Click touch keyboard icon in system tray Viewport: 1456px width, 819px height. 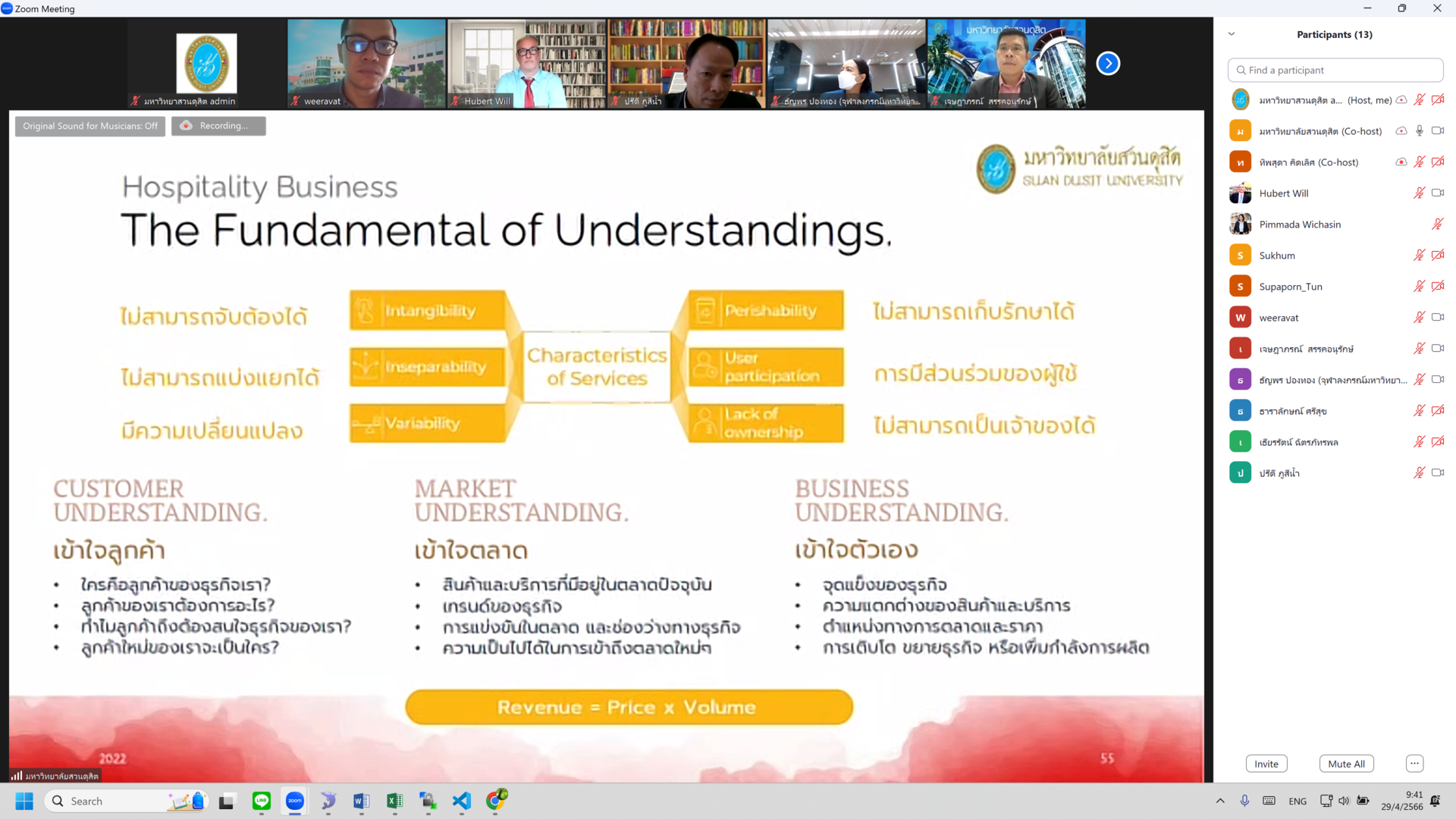pos(1269,801)
